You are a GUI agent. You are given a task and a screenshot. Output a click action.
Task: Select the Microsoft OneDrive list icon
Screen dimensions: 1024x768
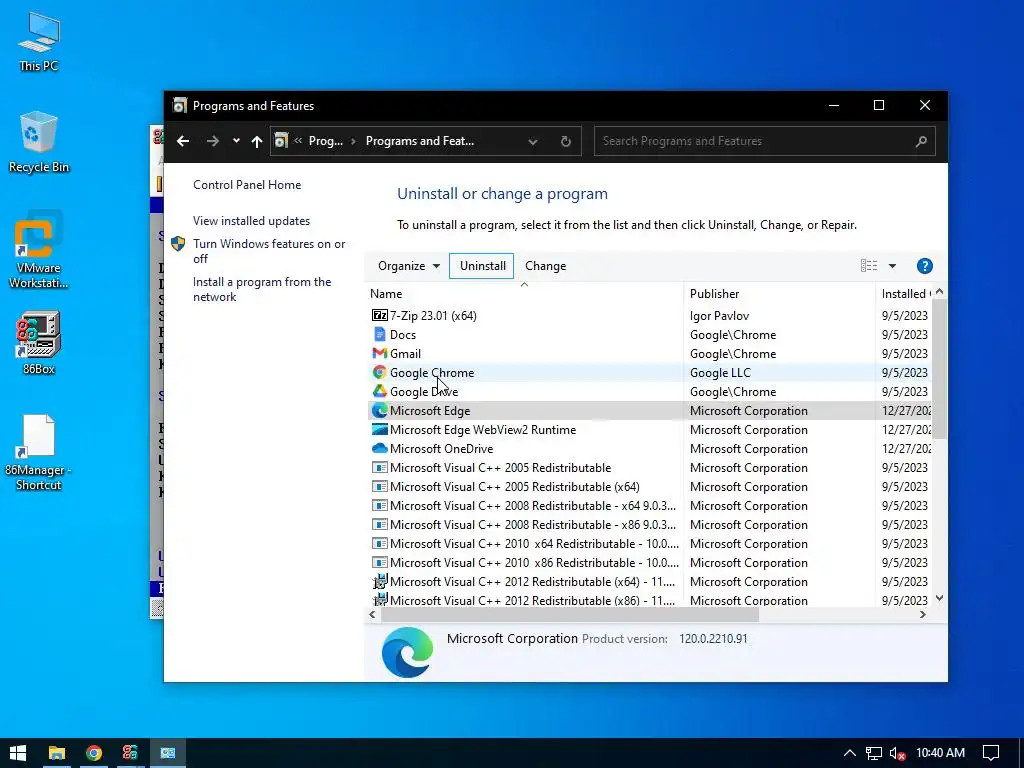379,449
